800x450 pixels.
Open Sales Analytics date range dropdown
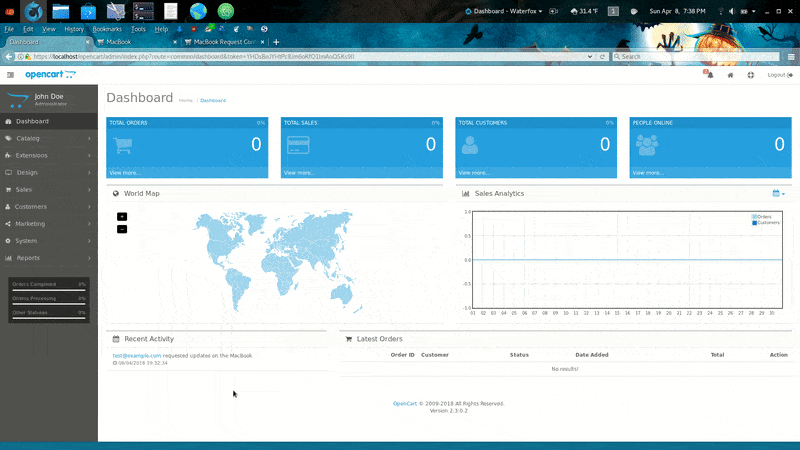(x=779, y=193)
